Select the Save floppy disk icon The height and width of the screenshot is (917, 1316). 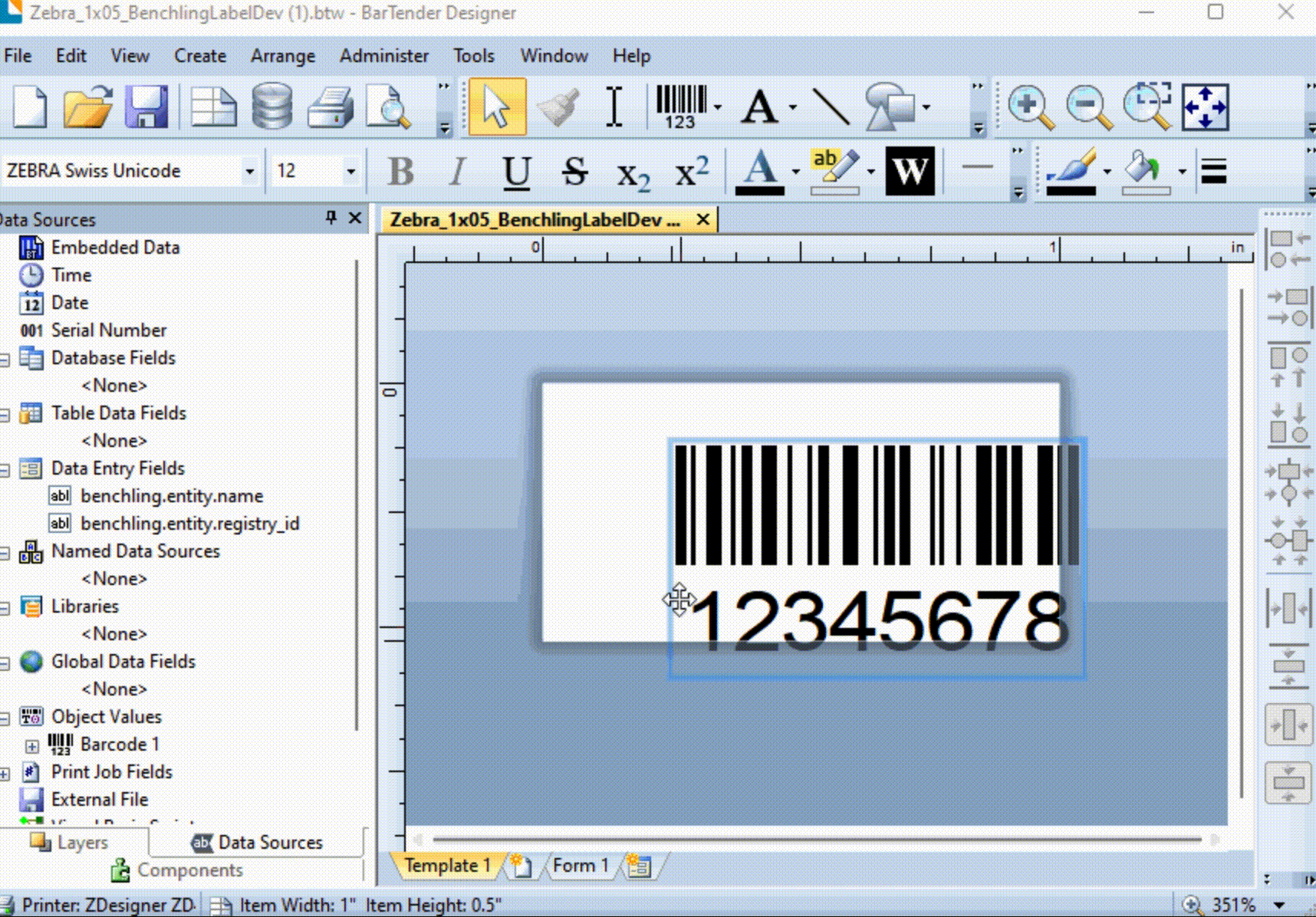[x=146, y=107]
